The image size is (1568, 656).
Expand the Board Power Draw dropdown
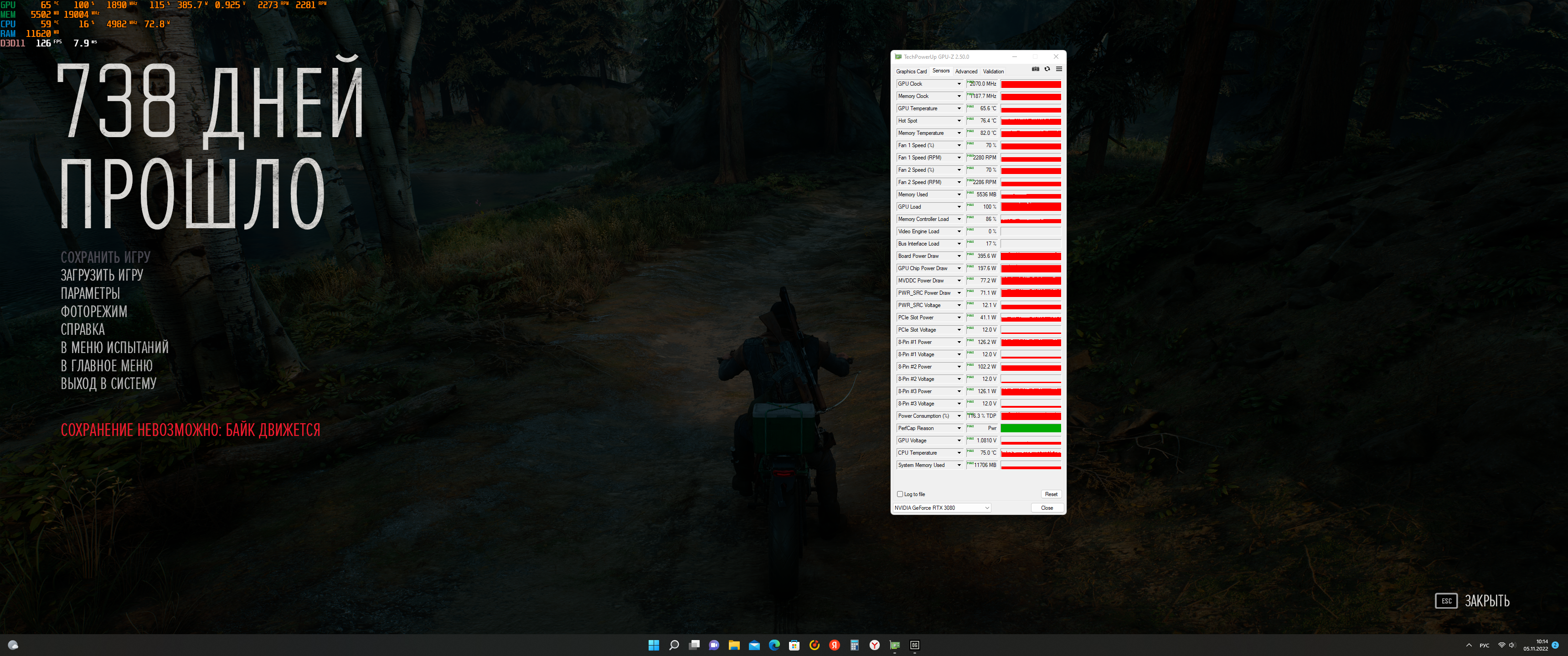point(959,256)
